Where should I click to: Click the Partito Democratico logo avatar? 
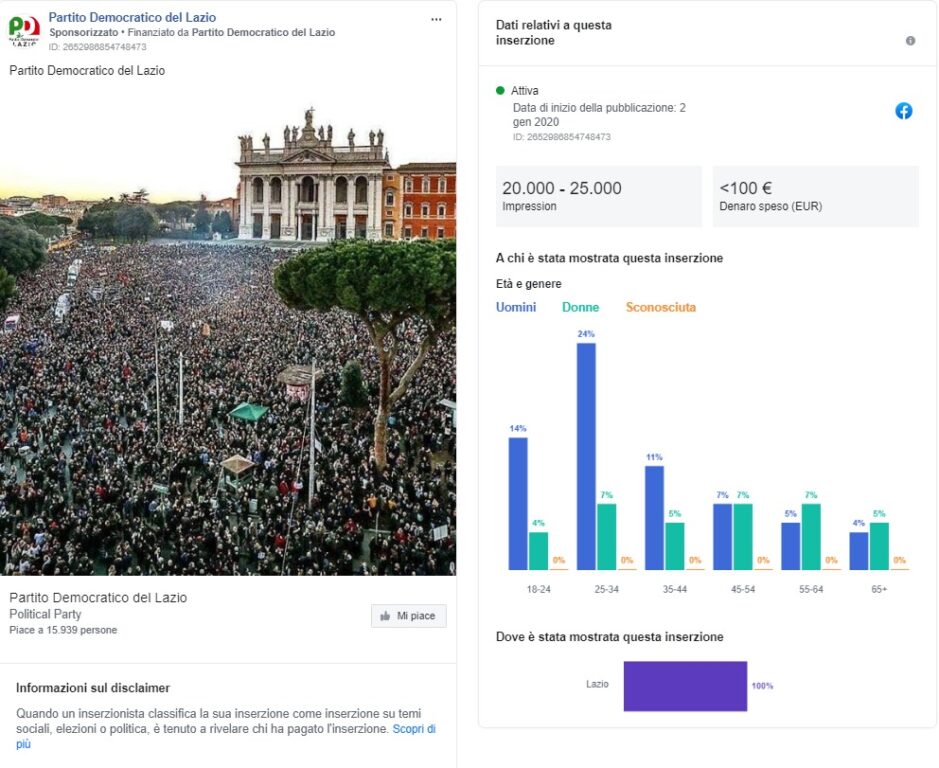pos(24,30)
